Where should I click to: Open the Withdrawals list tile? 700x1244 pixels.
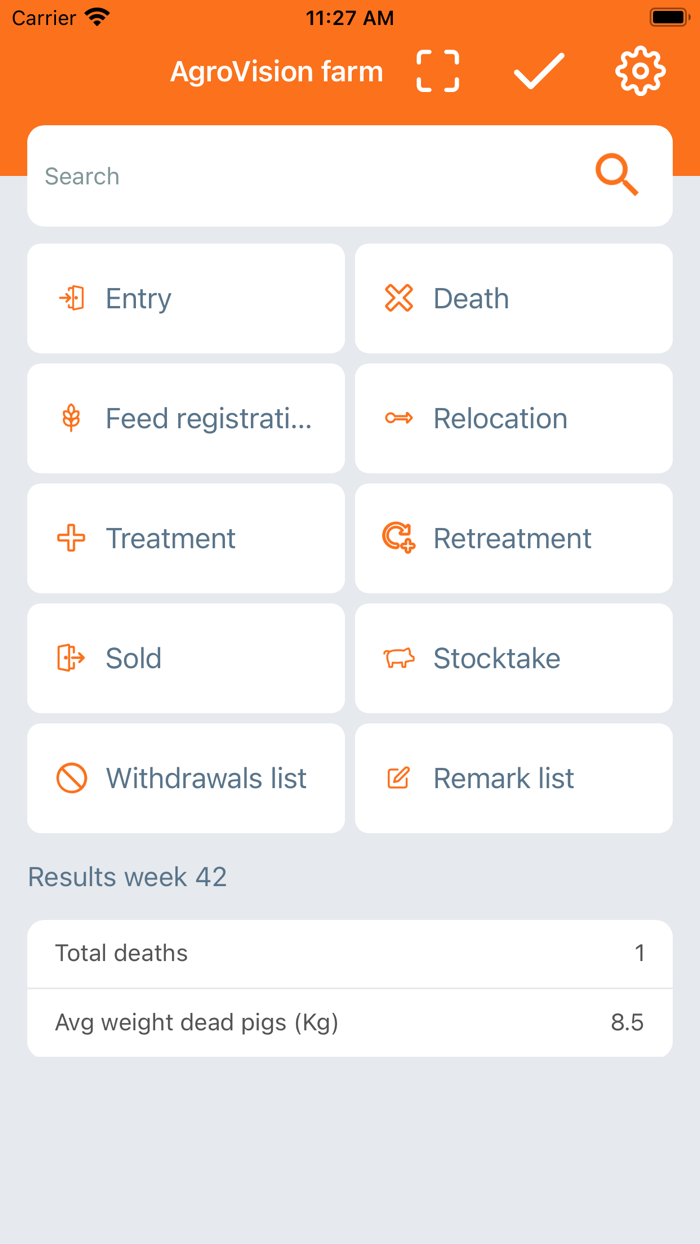[x=186, y=778]
